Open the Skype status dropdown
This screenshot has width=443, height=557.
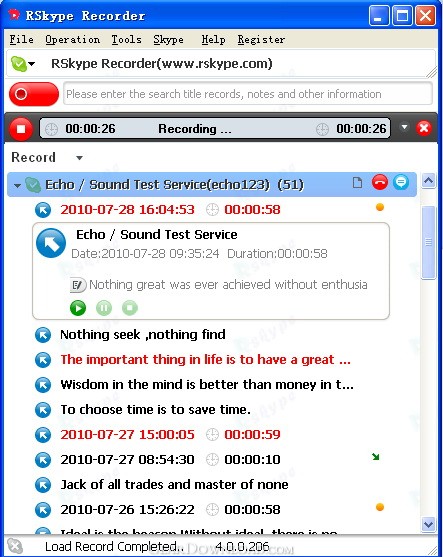point(23,64)
